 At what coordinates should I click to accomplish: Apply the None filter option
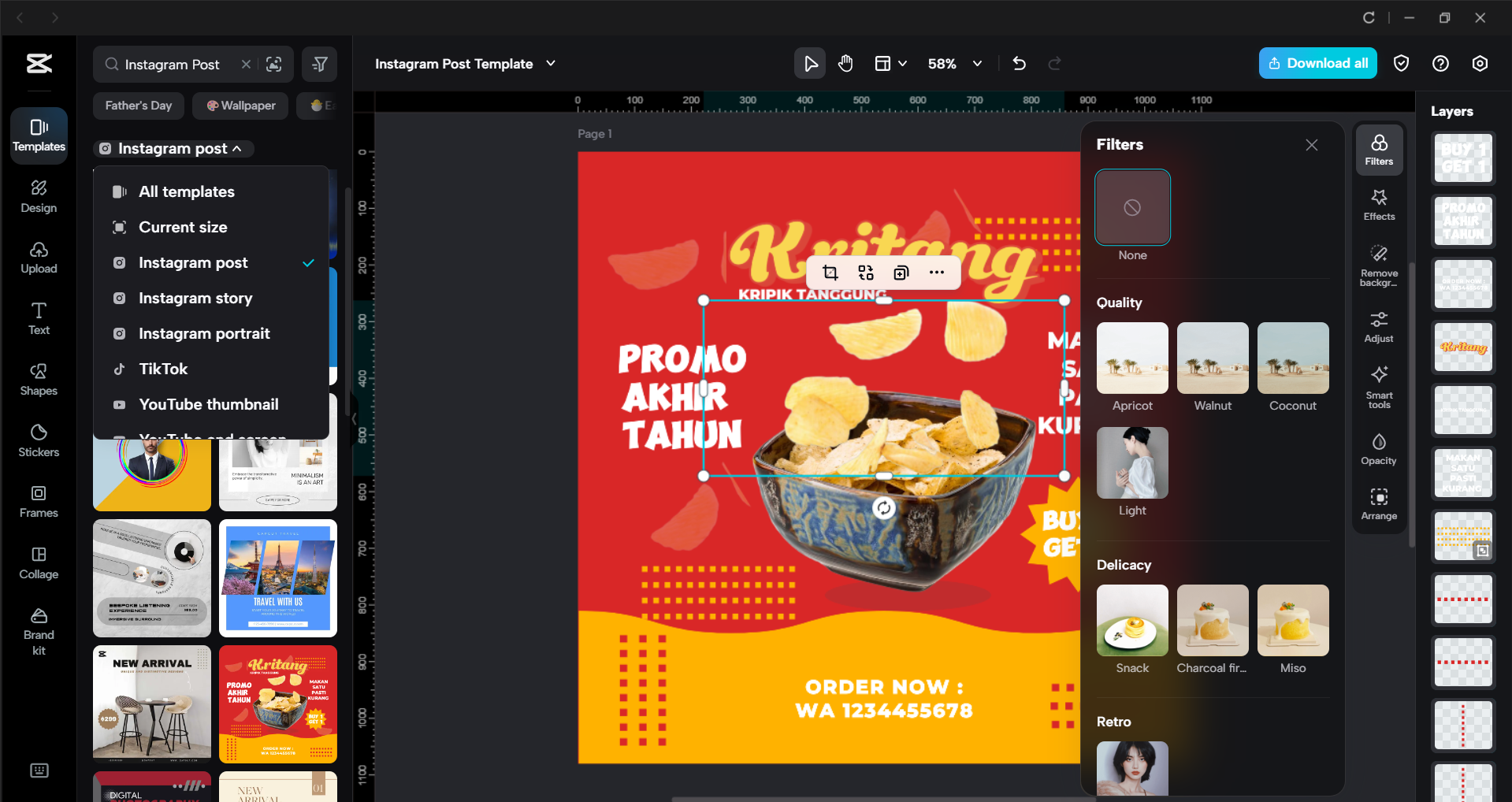click(x=1131, y=207)
